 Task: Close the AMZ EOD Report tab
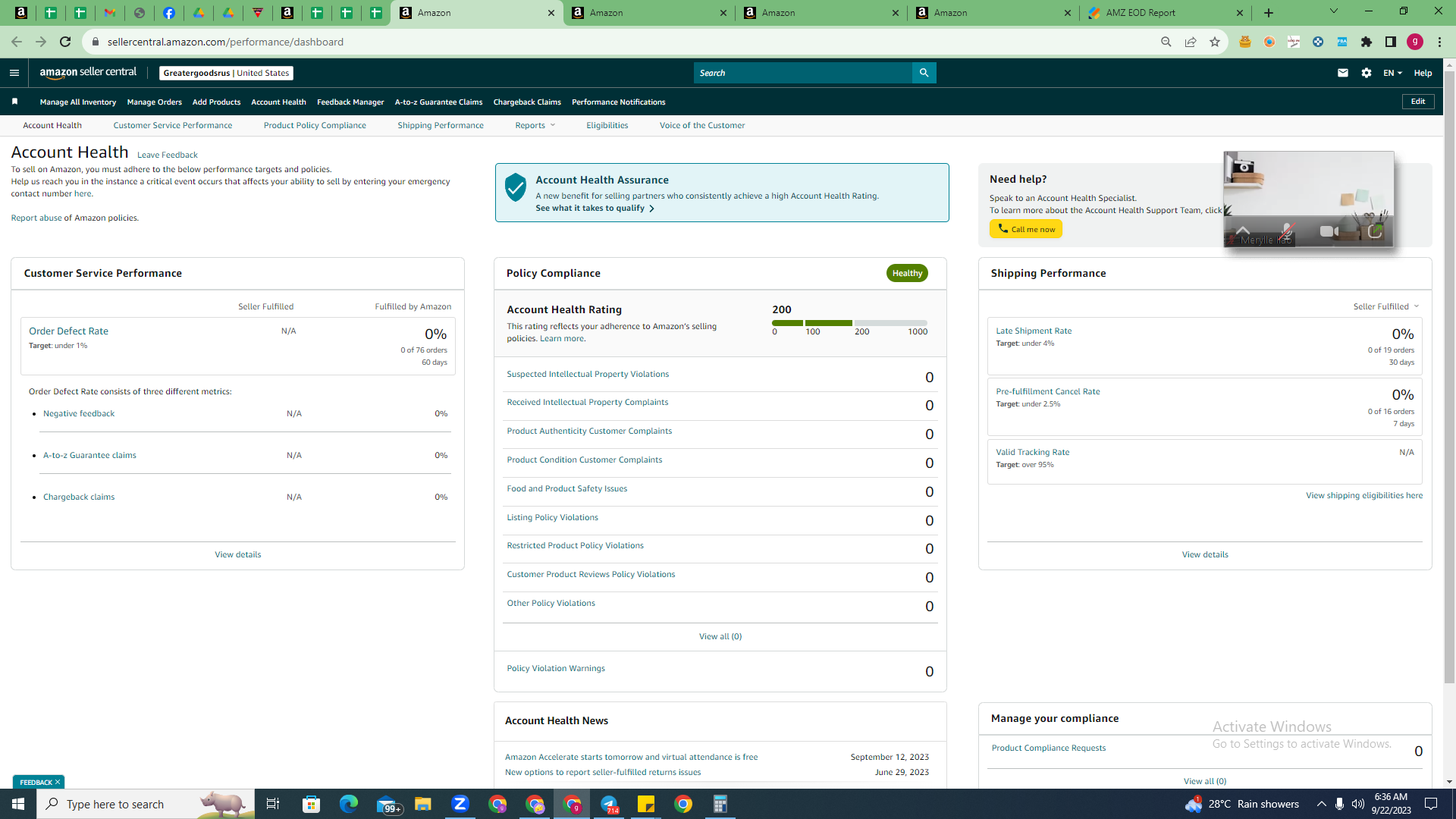click(1240, 13)
